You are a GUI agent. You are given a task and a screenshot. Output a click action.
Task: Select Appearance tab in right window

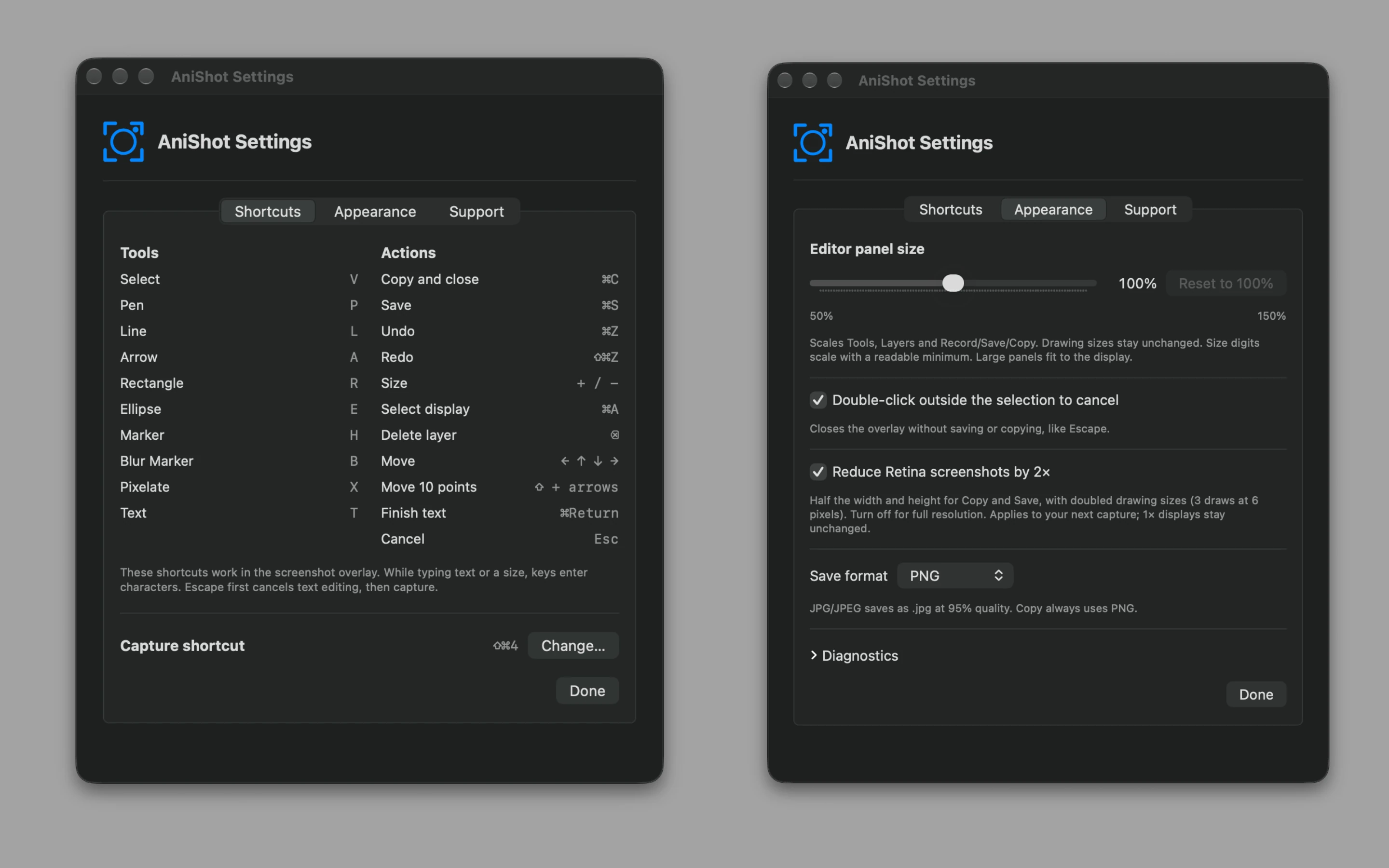point(1053,210)
